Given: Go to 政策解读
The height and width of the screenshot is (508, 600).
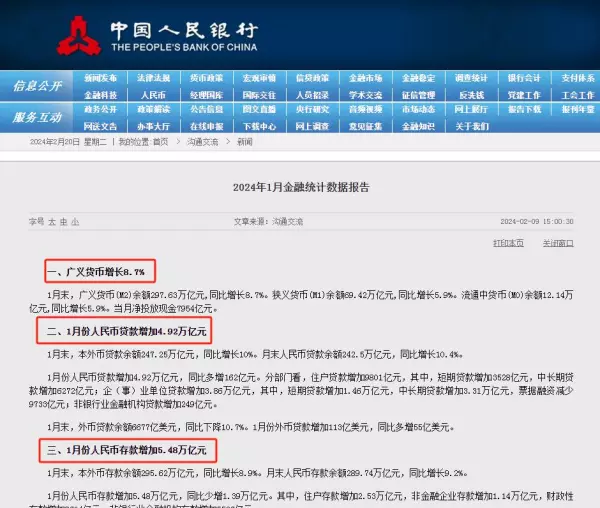Looking at the screenshot, I should [153, 109].
